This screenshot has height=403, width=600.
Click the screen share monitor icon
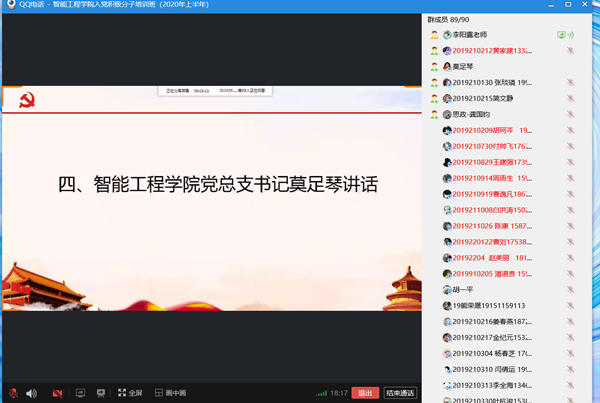pos(80,393)
